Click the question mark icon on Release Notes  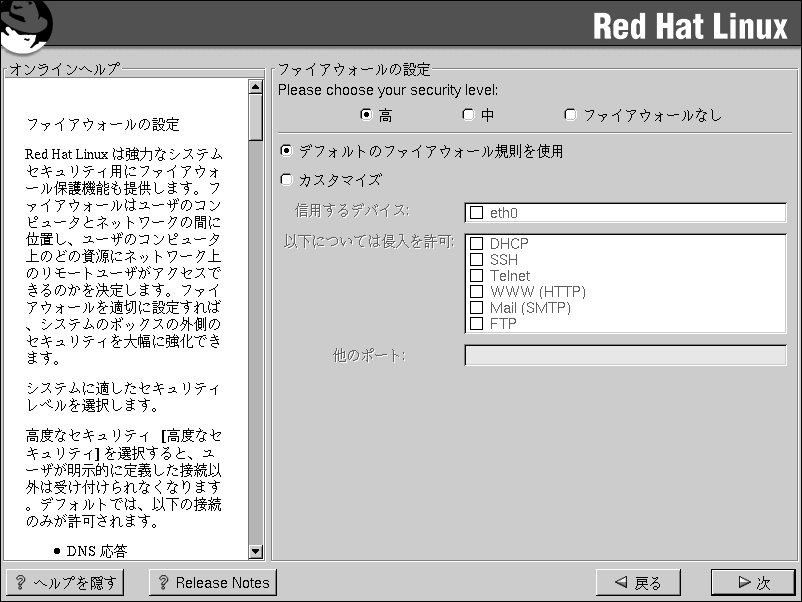click(163, 583)
